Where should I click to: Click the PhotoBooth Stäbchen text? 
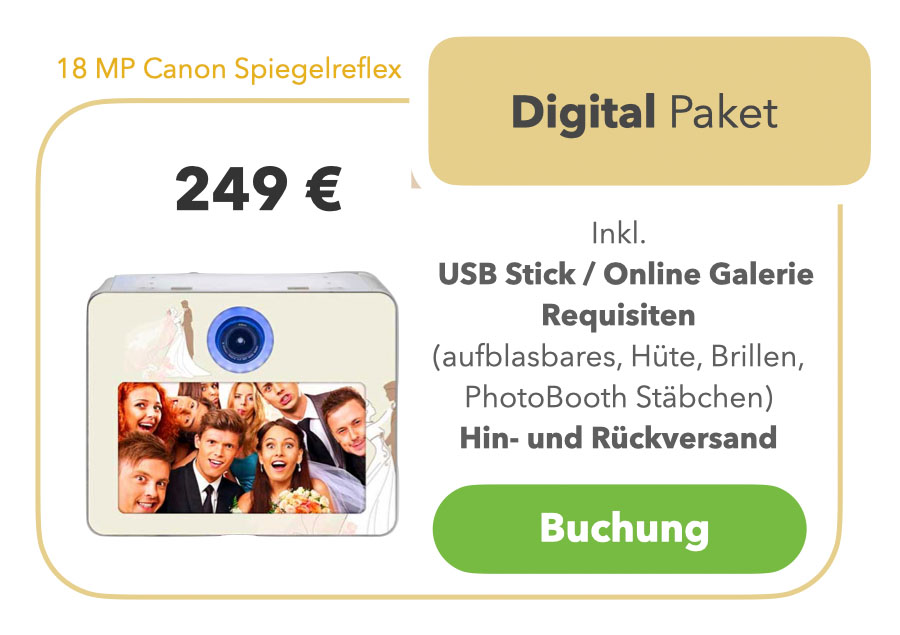tap(619, 397)
